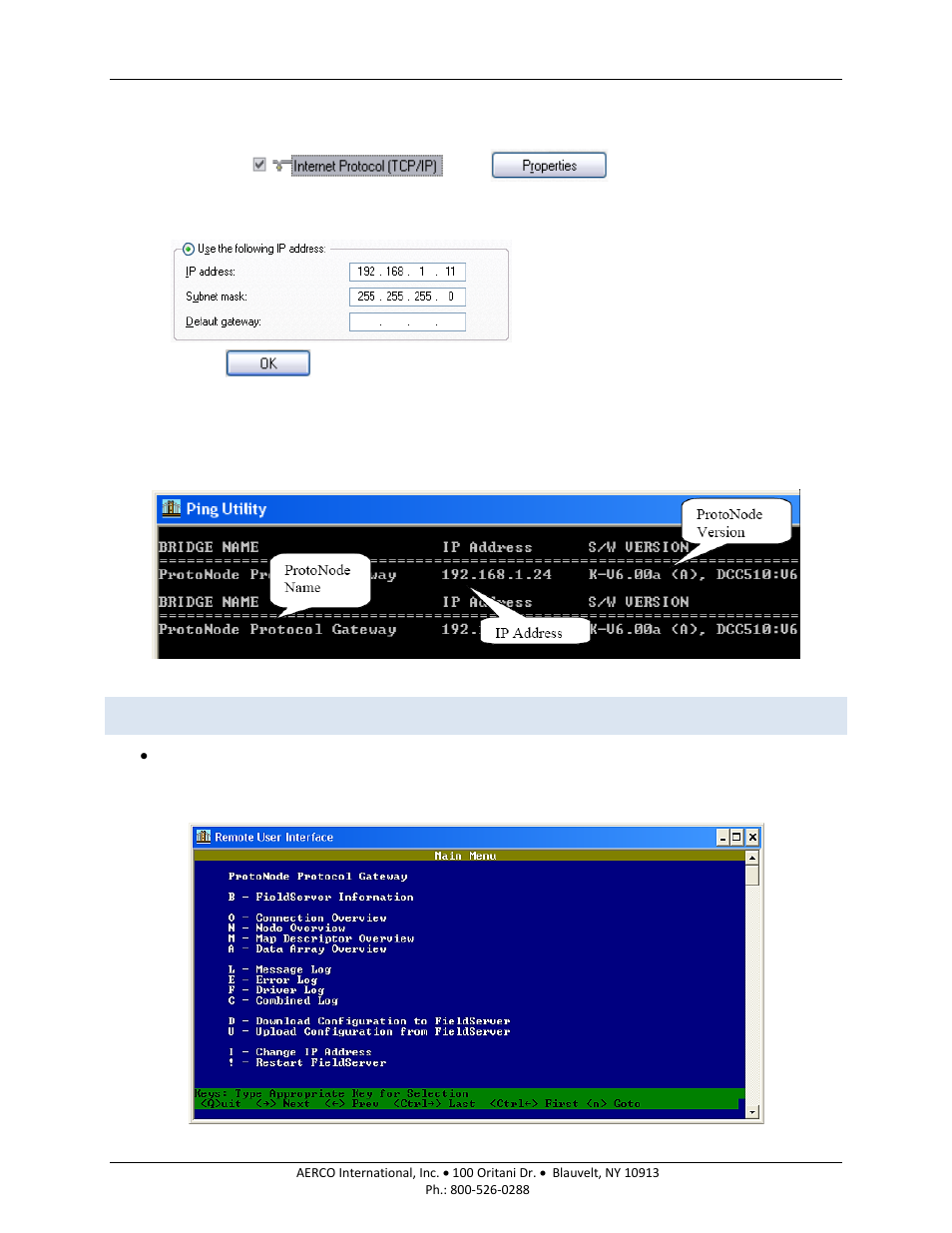Click the scroll down arrow in Remote User Interface
Image resolution: width=952 pixels, height=1233 pixels.
pos(752,1111)
